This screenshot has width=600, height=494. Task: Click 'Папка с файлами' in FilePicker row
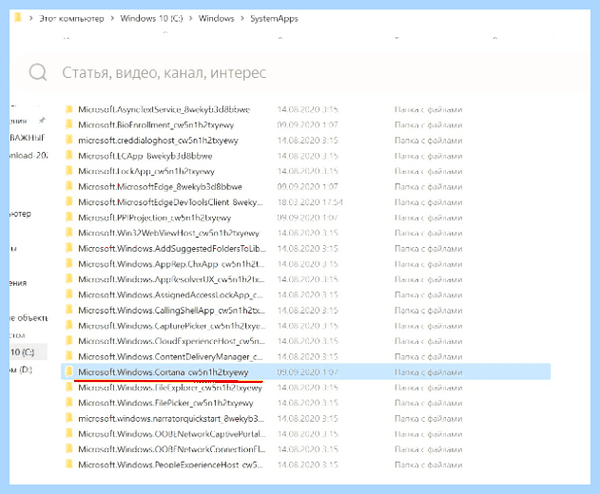click(429, 403)
